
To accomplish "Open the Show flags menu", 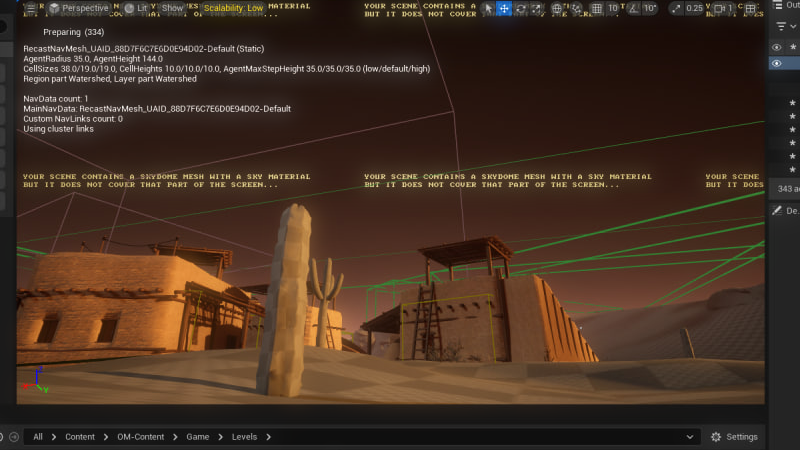I will (x=173, y=8).
